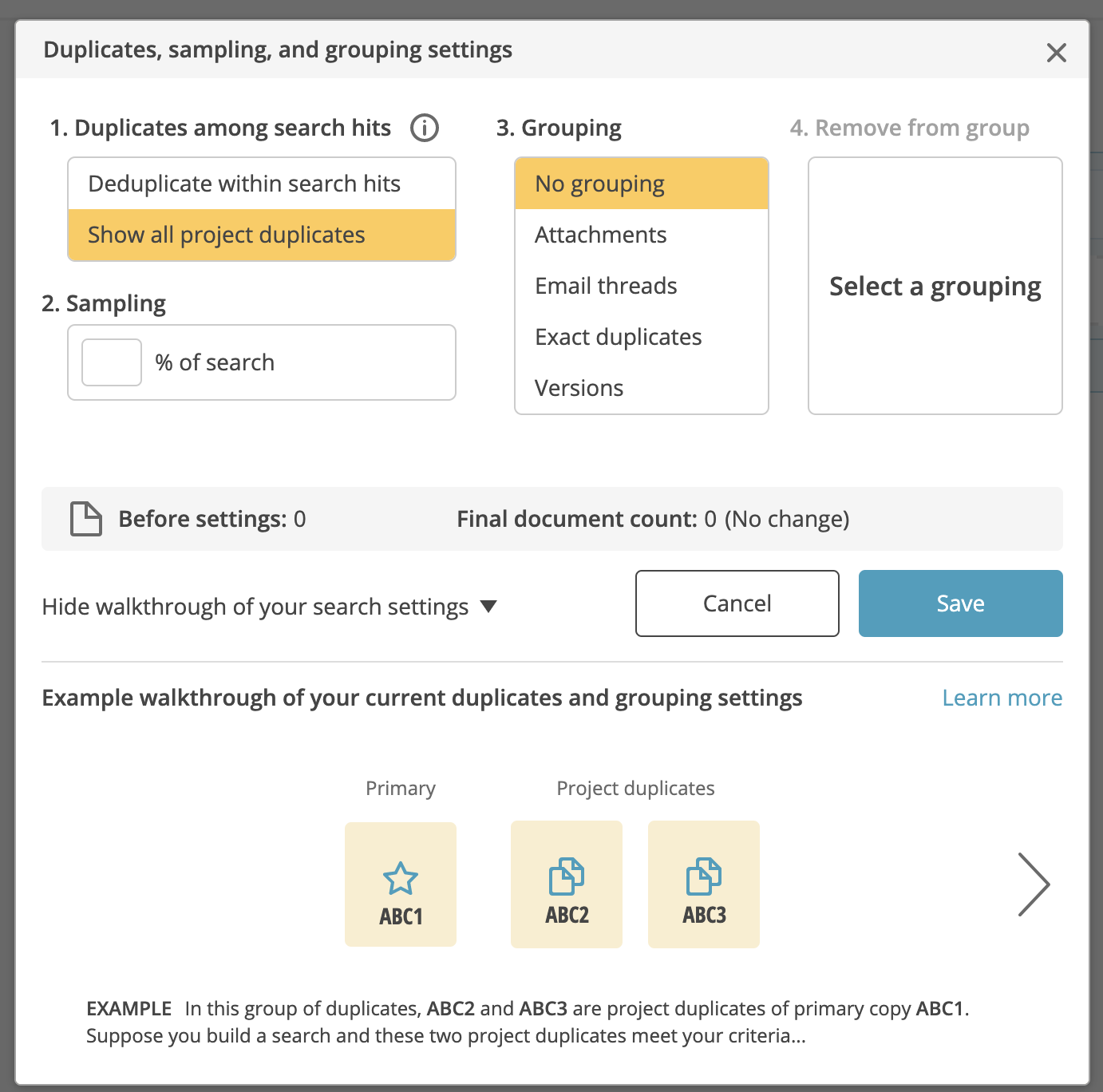1103x1092 pixels.
Task: Collapse walkthrough using the triangle arrow
Action: point(489,607)
